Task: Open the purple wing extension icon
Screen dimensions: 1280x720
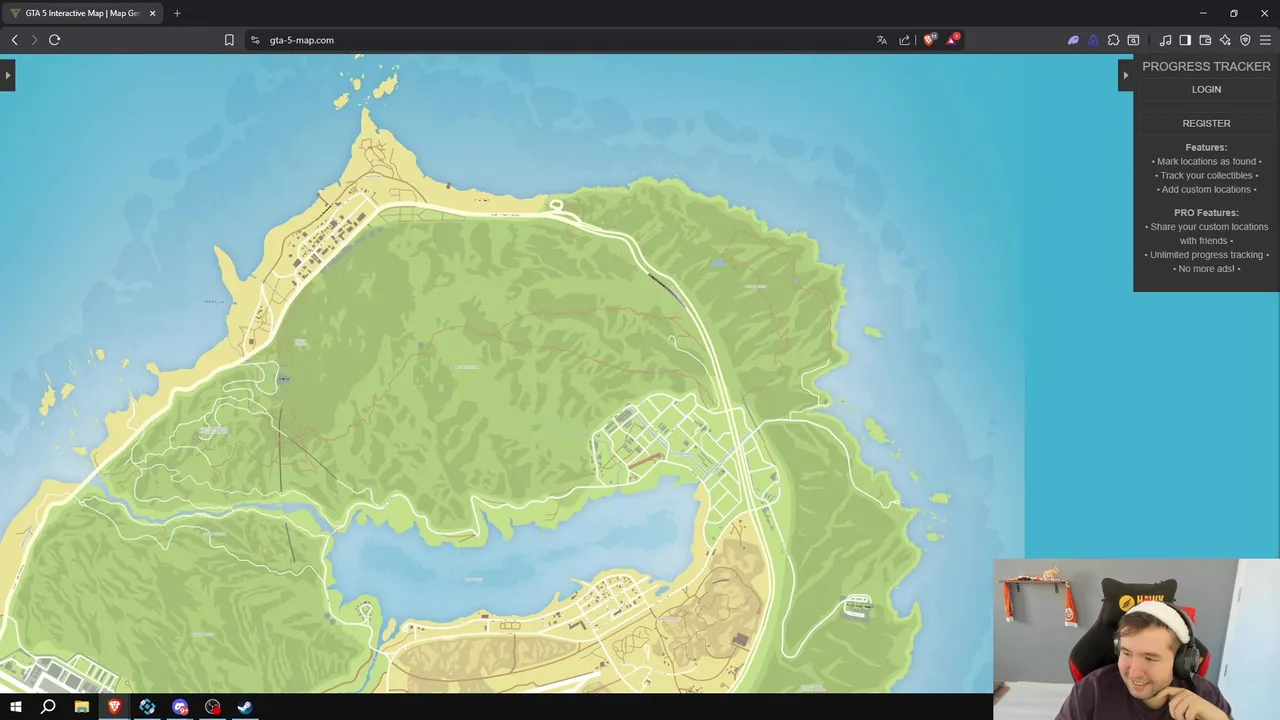Action: click(x=1073, y=40)
